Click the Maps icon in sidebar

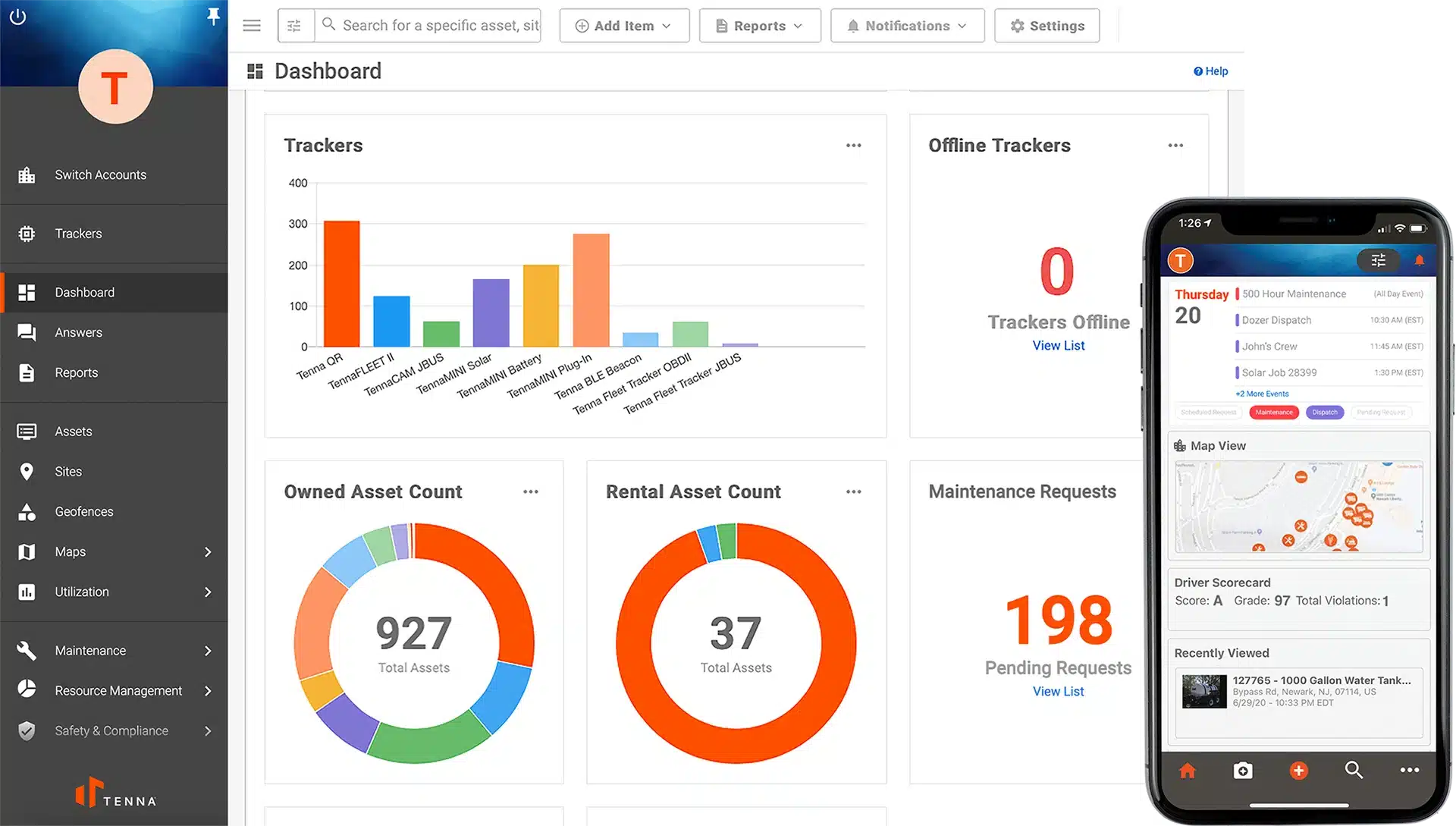point(27,552)
